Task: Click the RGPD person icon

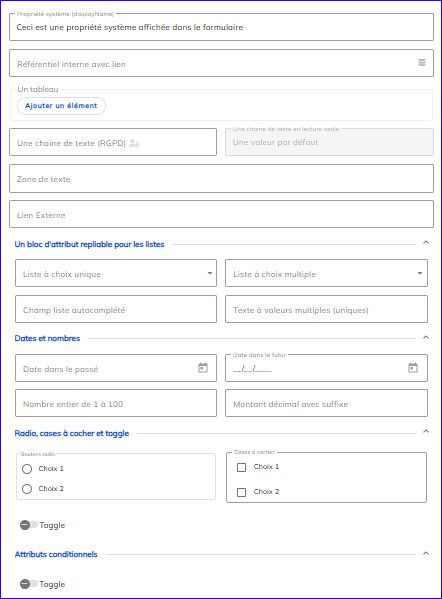Action: [134, 143]
